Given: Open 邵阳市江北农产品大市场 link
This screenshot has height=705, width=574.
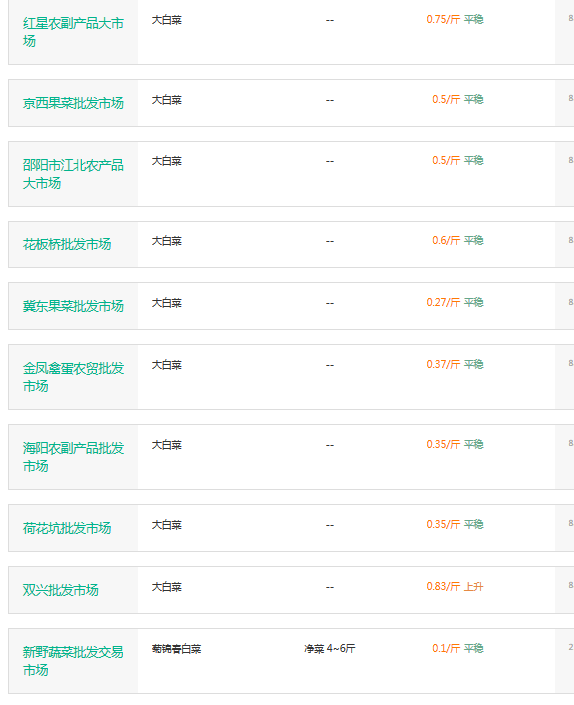Looking at the screenshot, I should click(x=73, y=174).
